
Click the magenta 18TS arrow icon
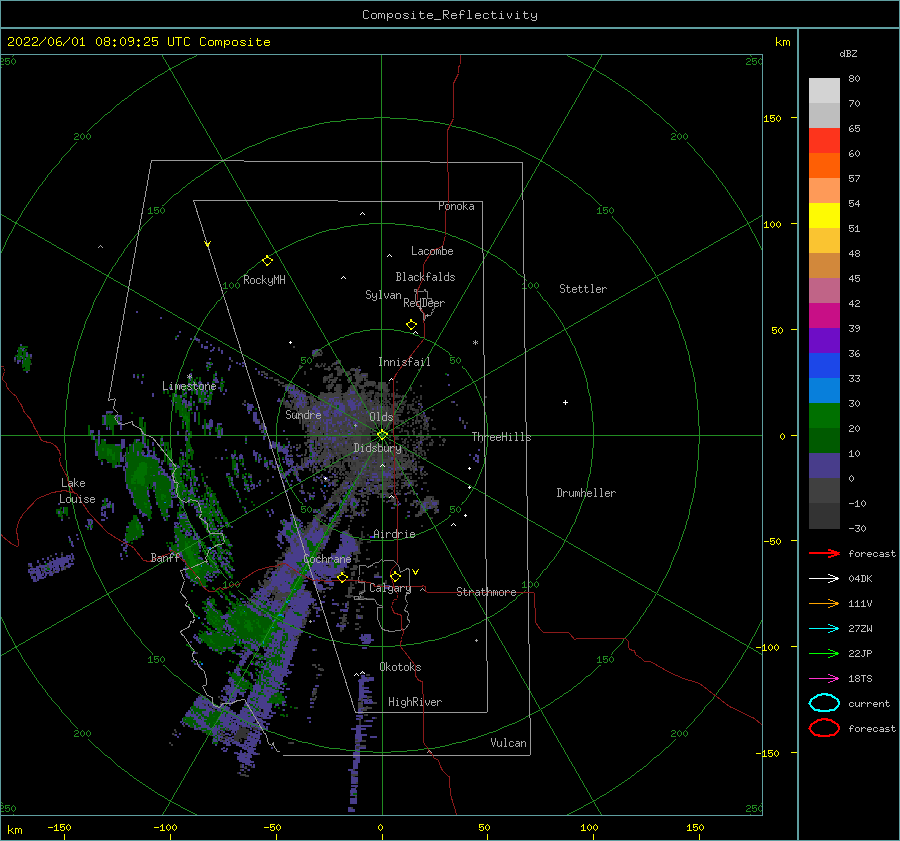824,679
